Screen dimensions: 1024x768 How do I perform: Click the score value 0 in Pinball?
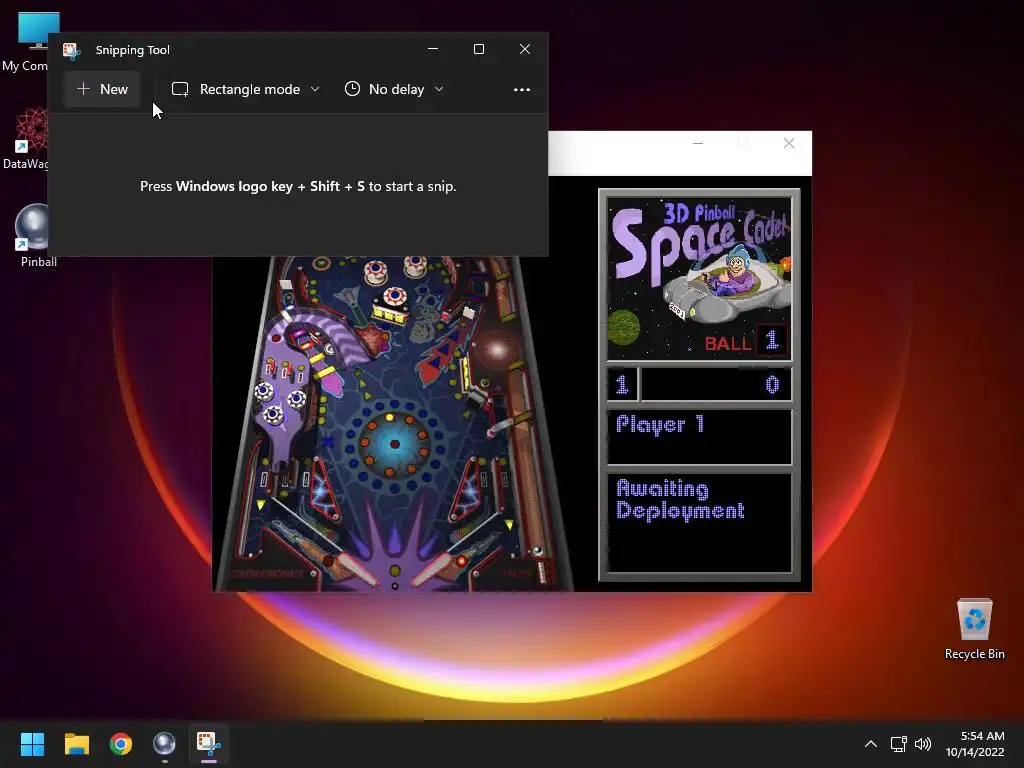point(772,385)
